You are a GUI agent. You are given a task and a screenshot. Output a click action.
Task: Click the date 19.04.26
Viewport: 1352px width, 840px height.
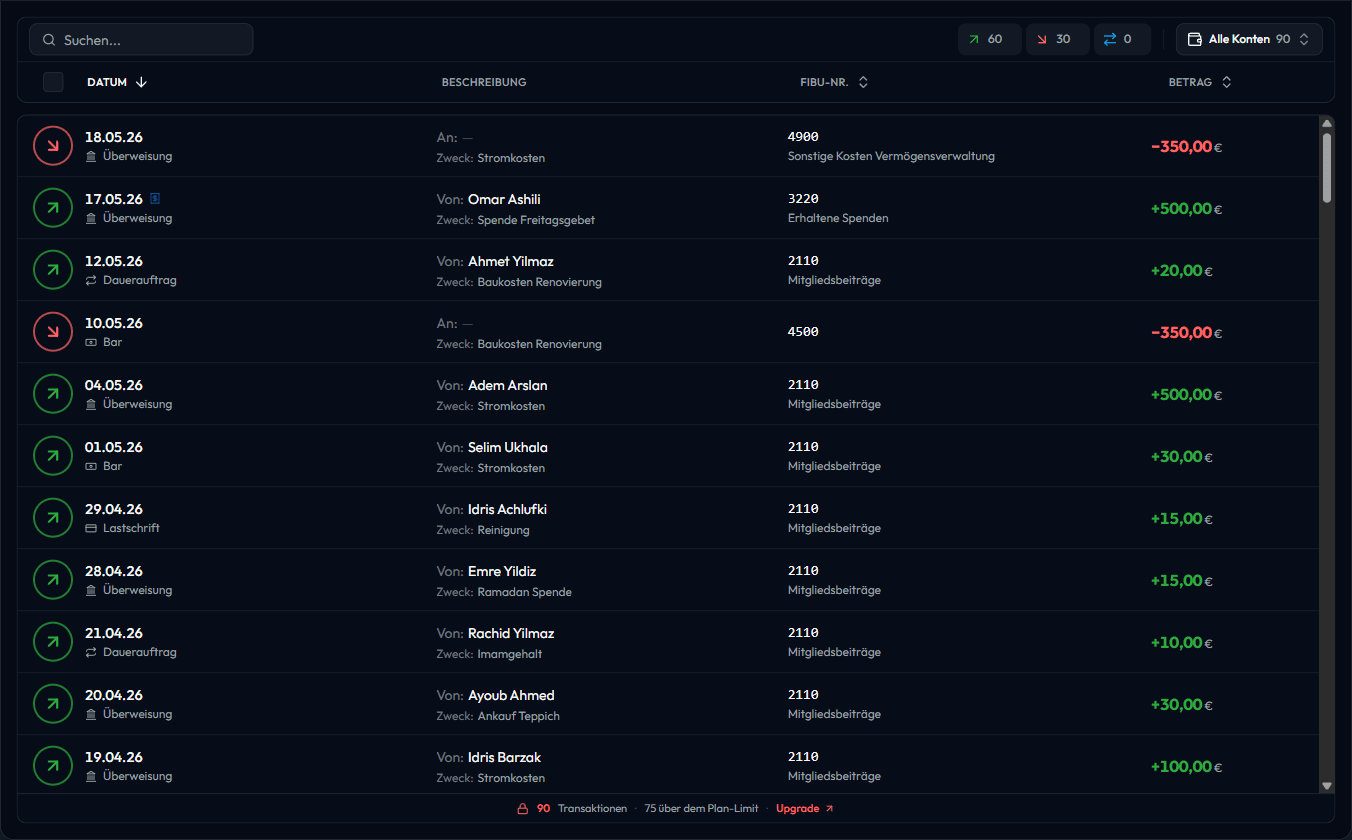pyautogui.click(x=114, y=757)
